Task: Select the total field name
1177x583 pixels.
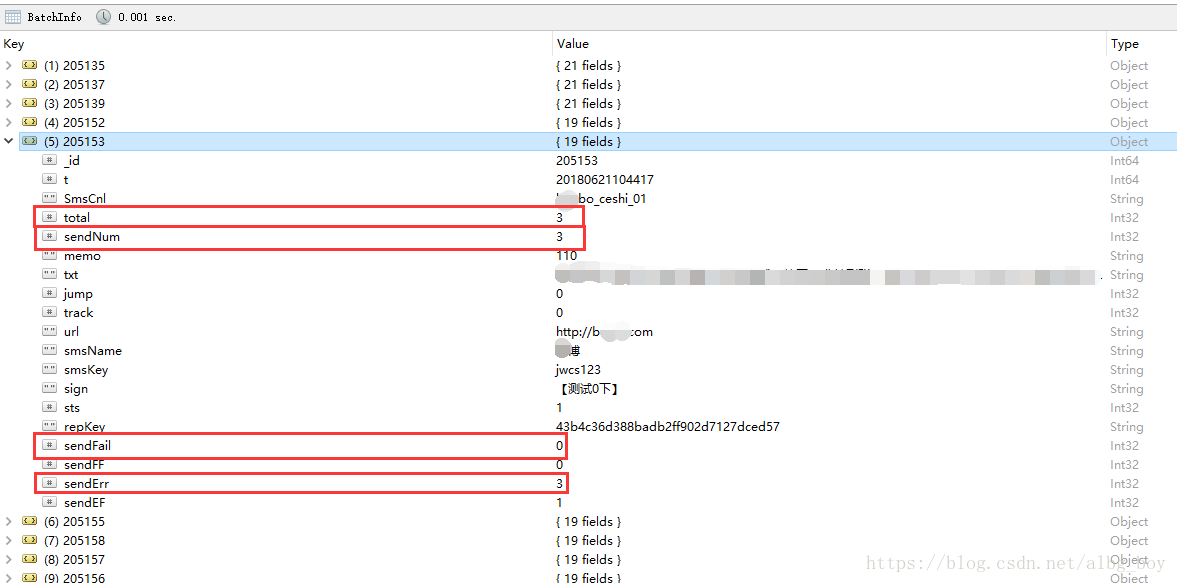Action: point(77,218)
